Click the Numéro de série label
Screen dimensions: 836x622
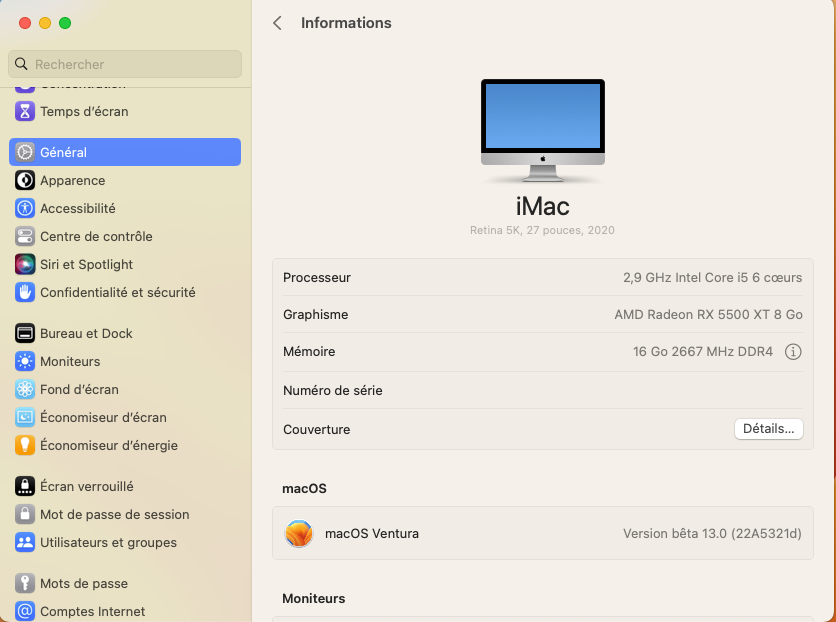tap(333, 390)
